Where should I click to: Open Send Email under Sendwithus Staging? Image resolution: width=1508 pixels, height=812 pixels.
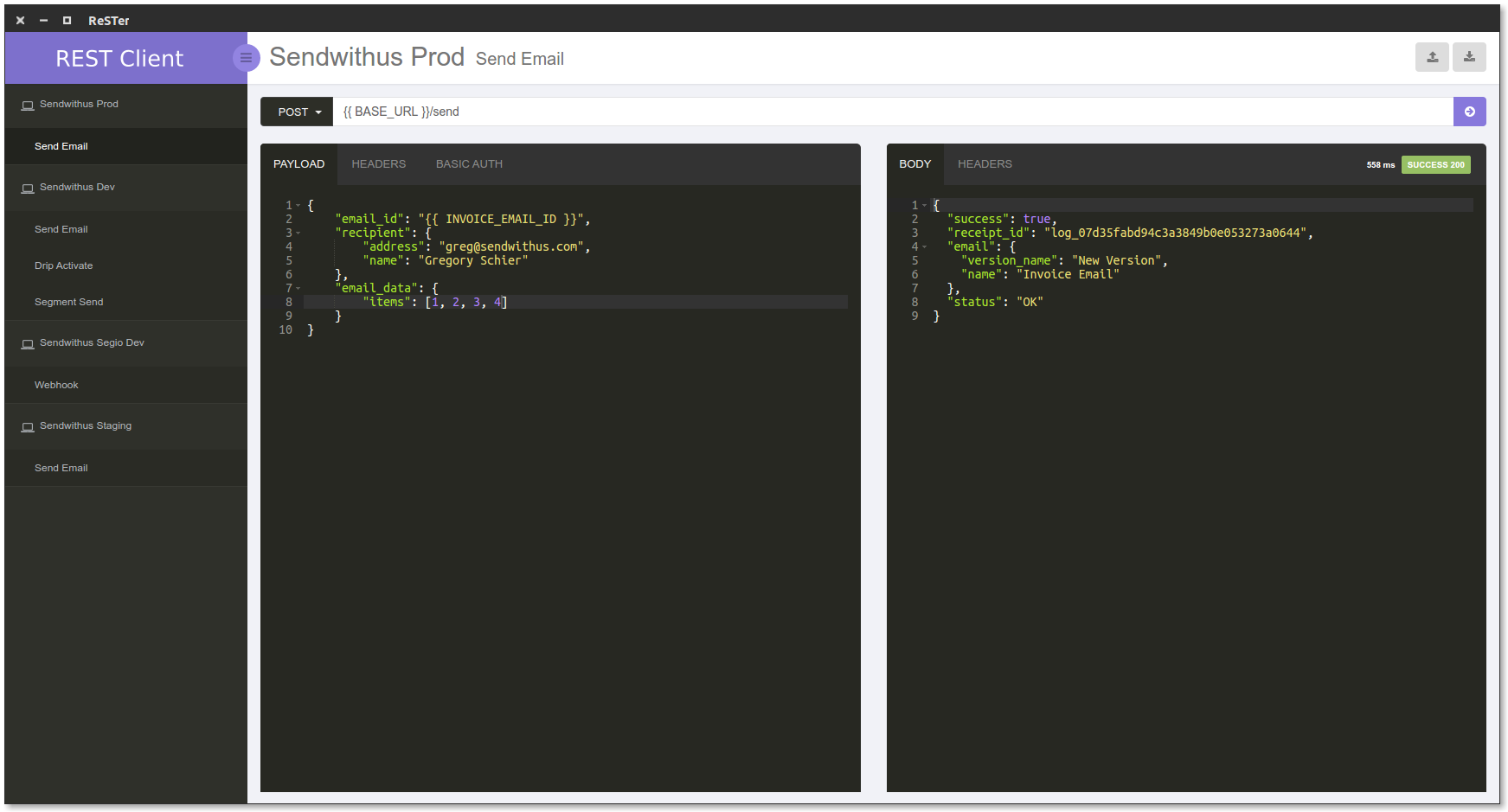coord(126,468)
